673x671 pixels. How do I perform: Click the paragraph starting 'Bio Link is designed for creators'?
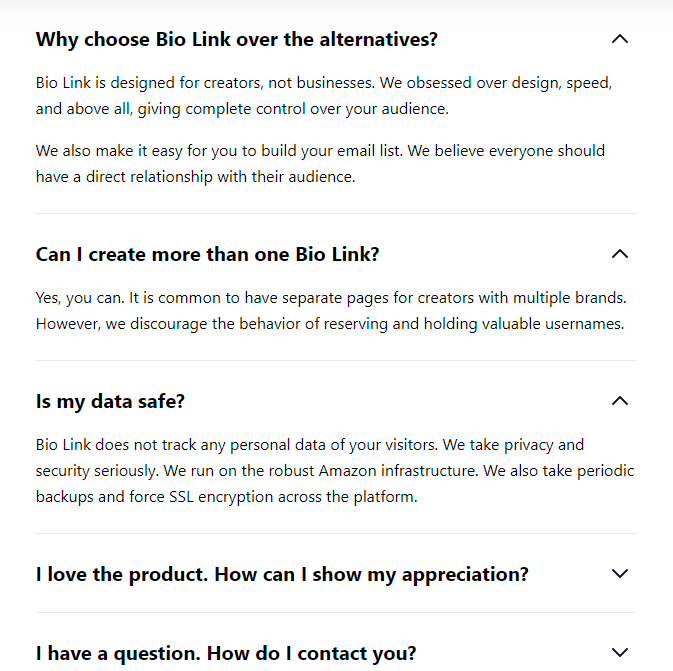click(323, 95)
